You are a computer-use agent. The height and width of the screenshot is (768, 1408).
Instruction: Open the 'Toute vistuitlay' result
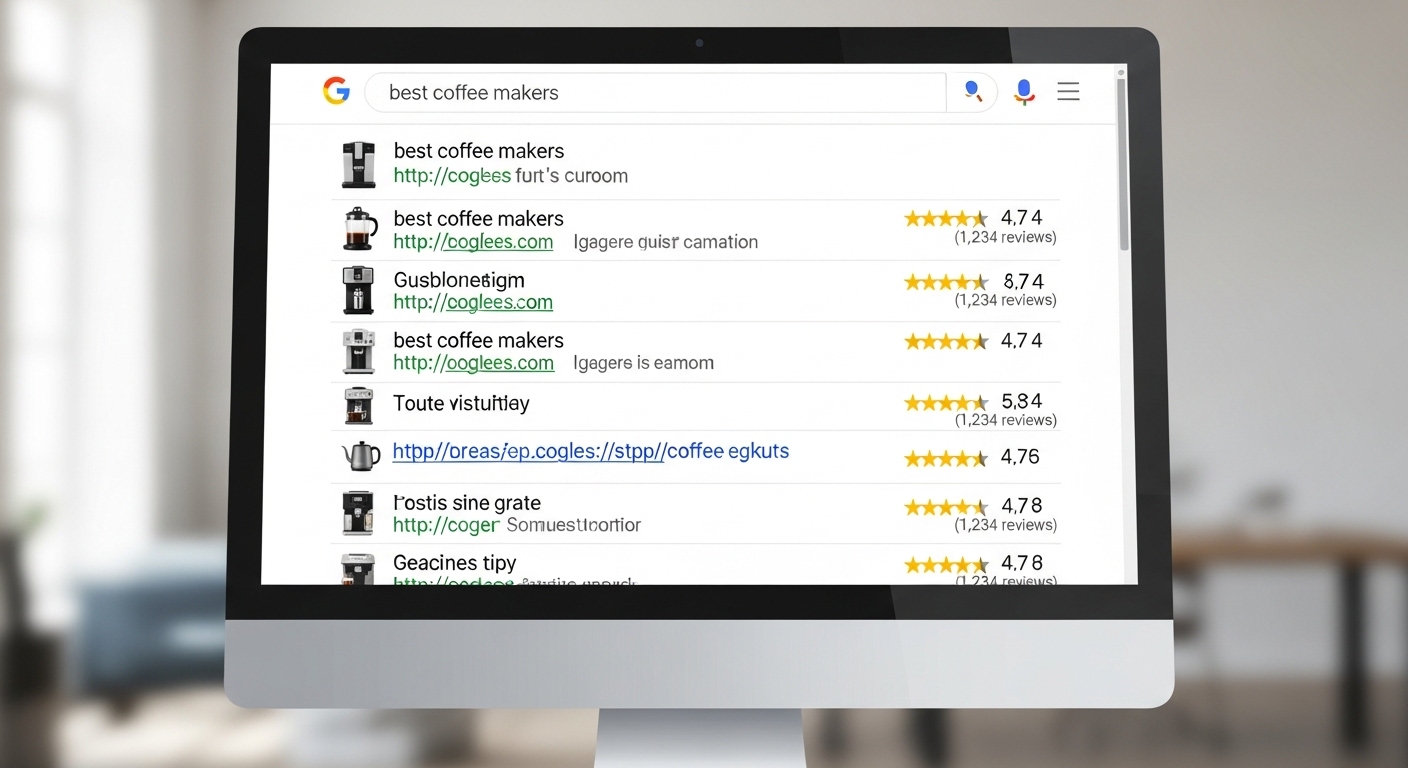pos(461,403)
